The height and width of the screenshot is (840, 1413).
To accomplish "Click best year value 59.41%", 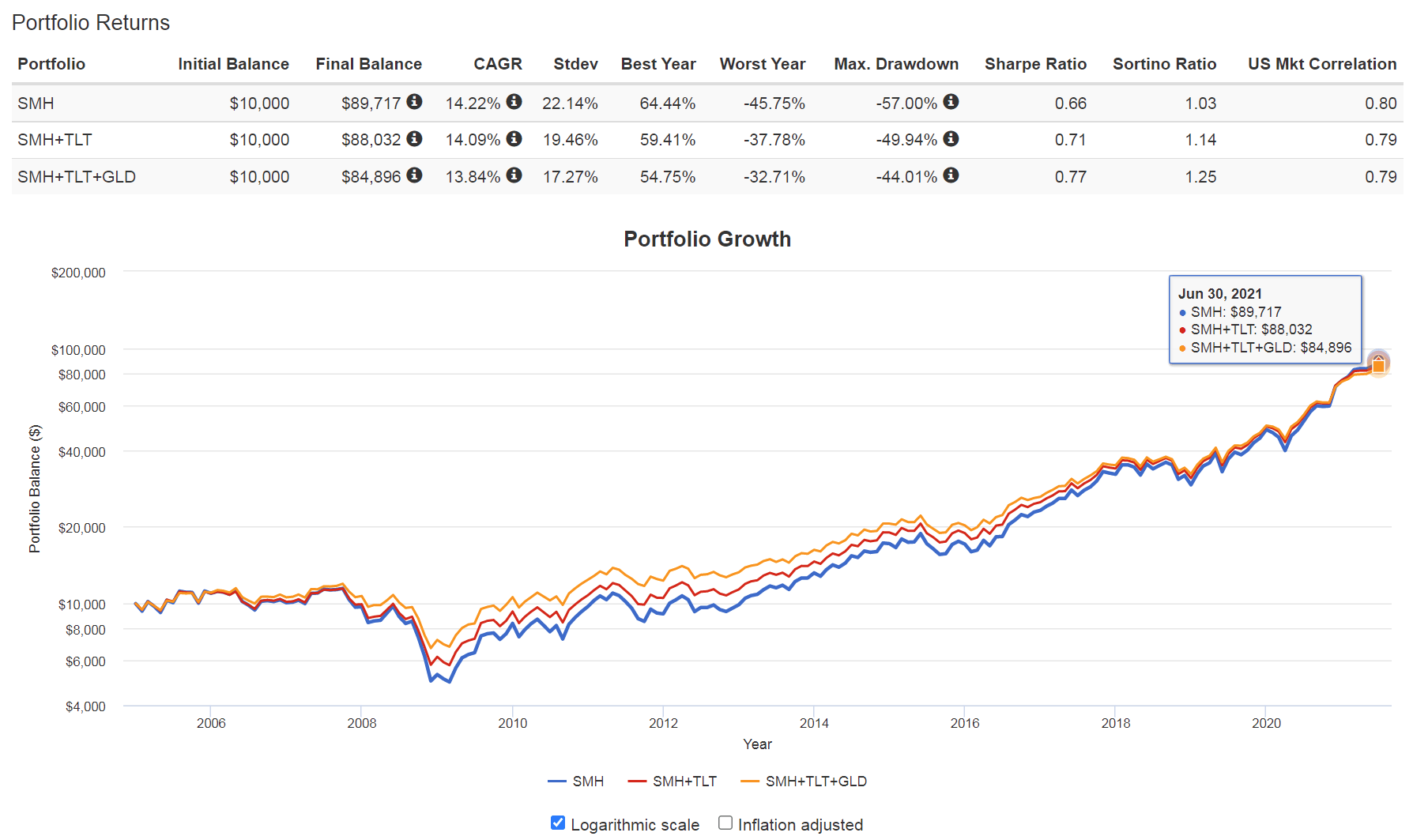I will click(668, 140).
